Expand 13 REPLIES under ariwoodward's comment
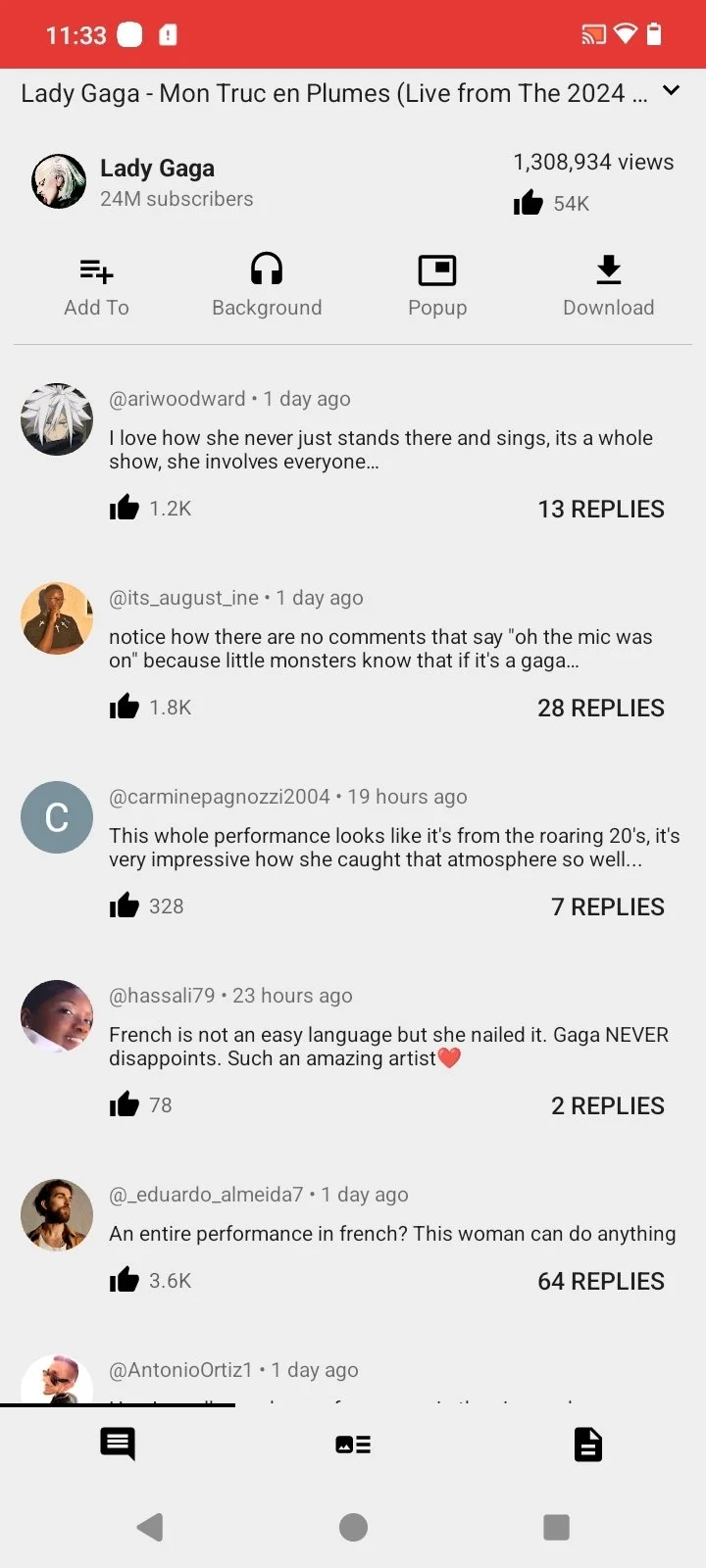Image resolution: width=706 pixels, height=1568 pixels. 600,509
